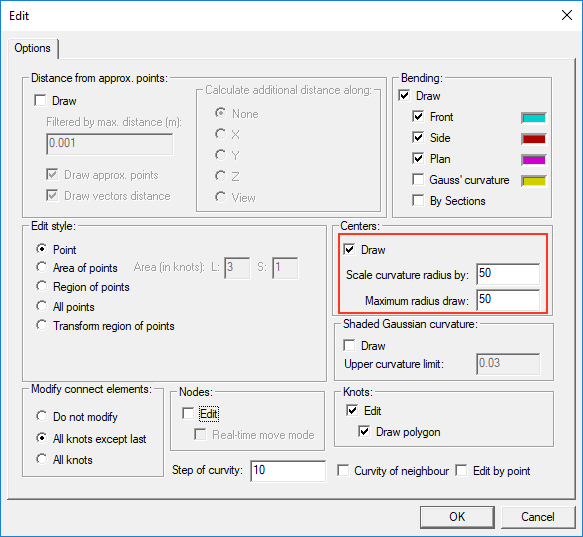Open the yellow Gauss' curvature color swatch
Viewport: 583px width, 537px height.
click(534, 181)
